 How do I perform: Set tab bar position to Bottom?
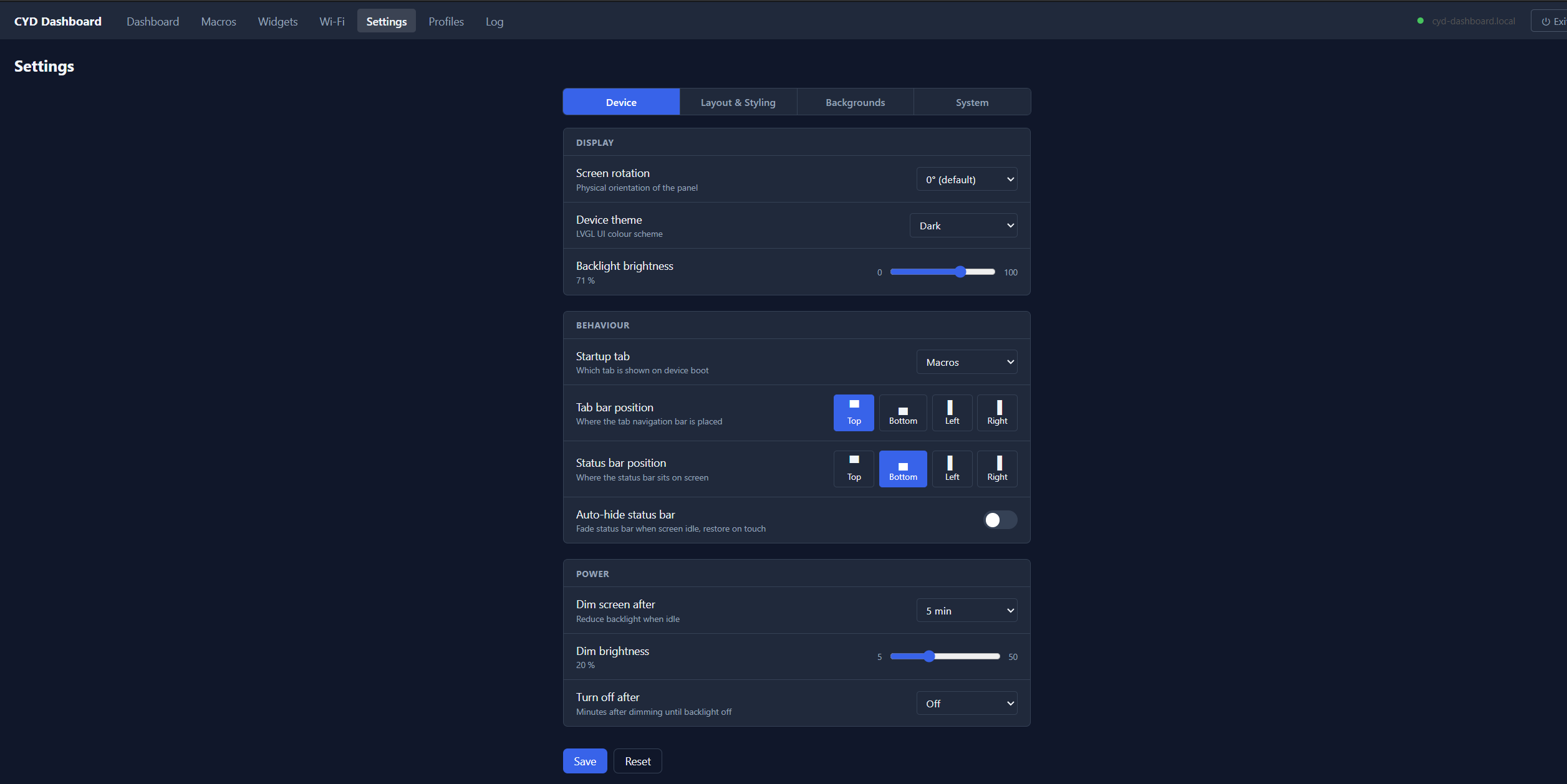(903, 413)
